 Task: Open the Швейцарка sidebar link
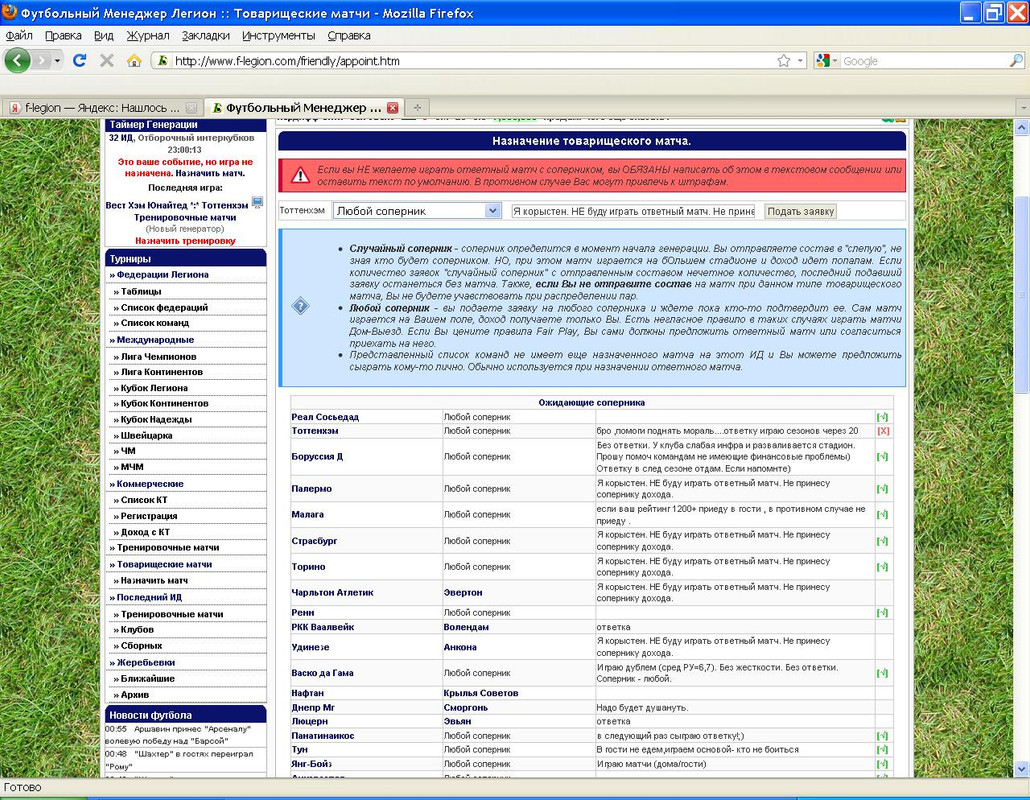click(146, 435)
